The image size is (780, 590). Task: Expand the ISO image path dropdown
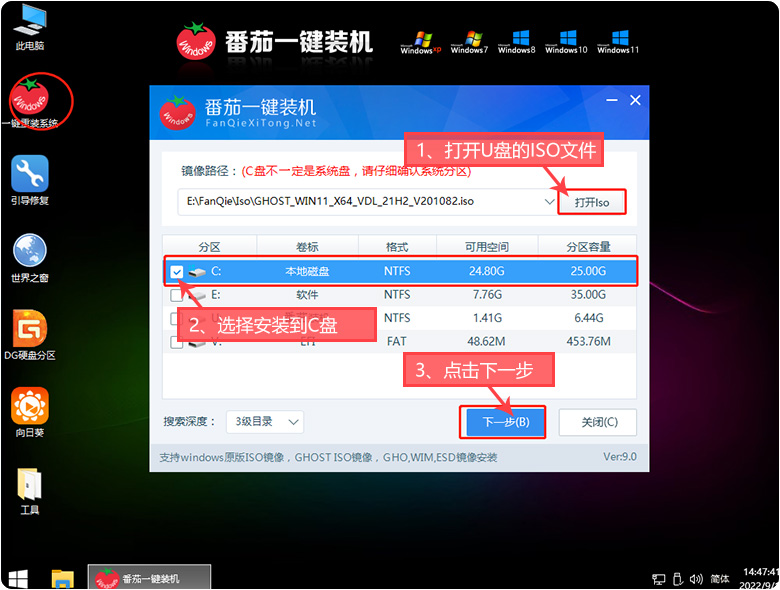(549, 201)
